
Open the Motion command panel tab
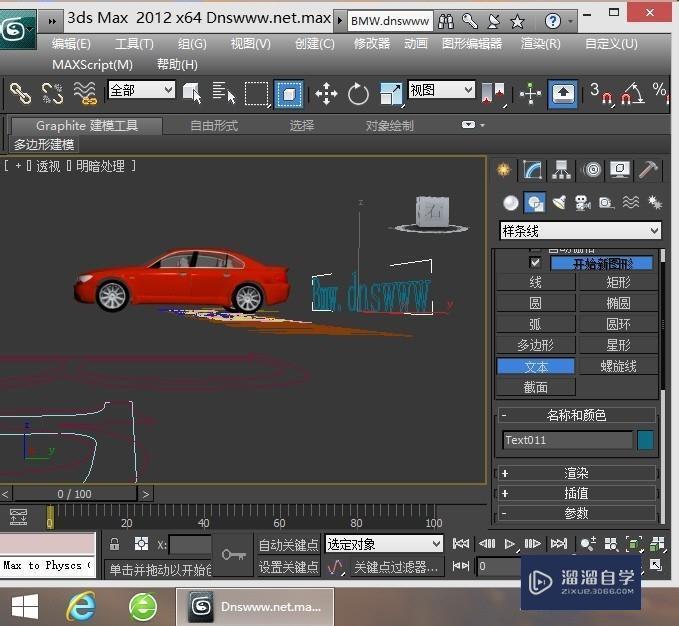point(592,170)
